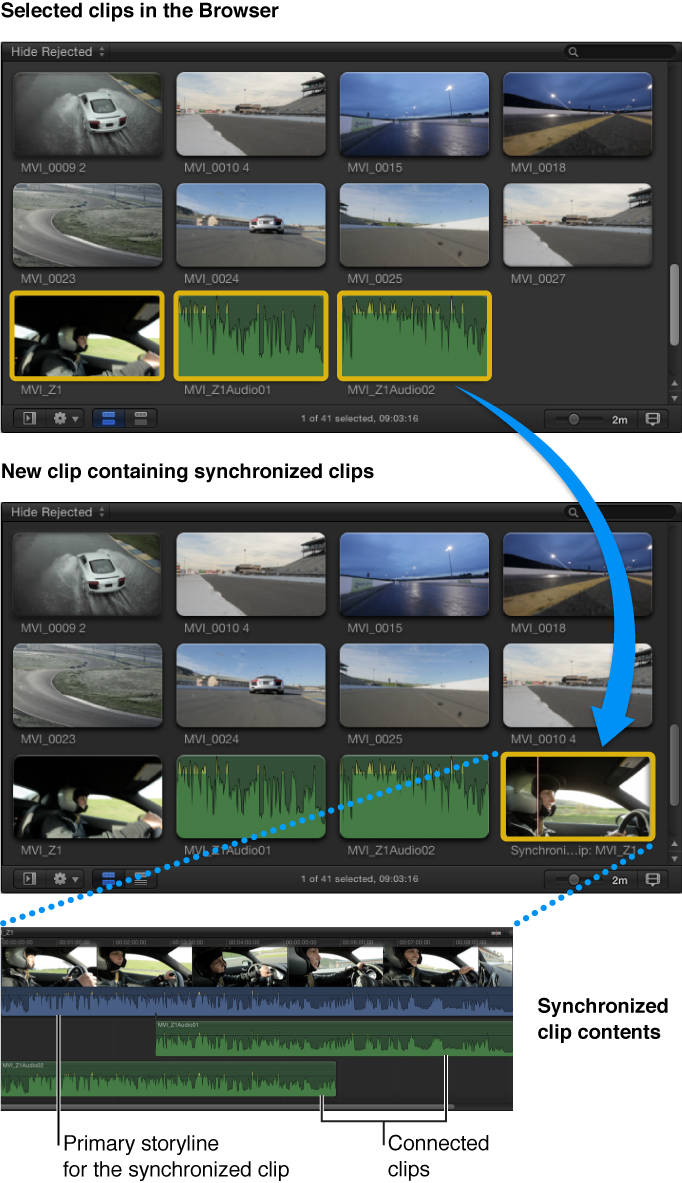Image resolution: width=682 pixels, height=1183 pixels.
Task: Select MVI_0024 clip in the top browser
Action: pyautogui.click(x=251, y=225)
